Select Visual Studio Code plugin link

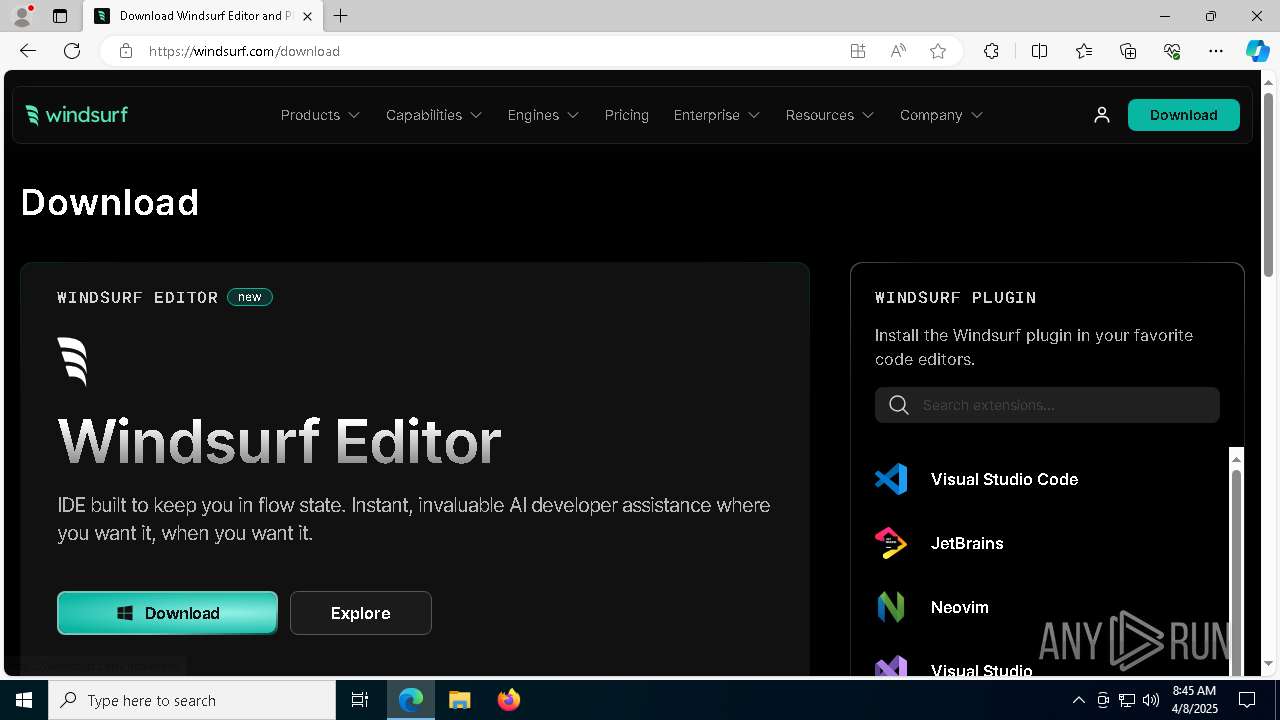[1004, 479]
